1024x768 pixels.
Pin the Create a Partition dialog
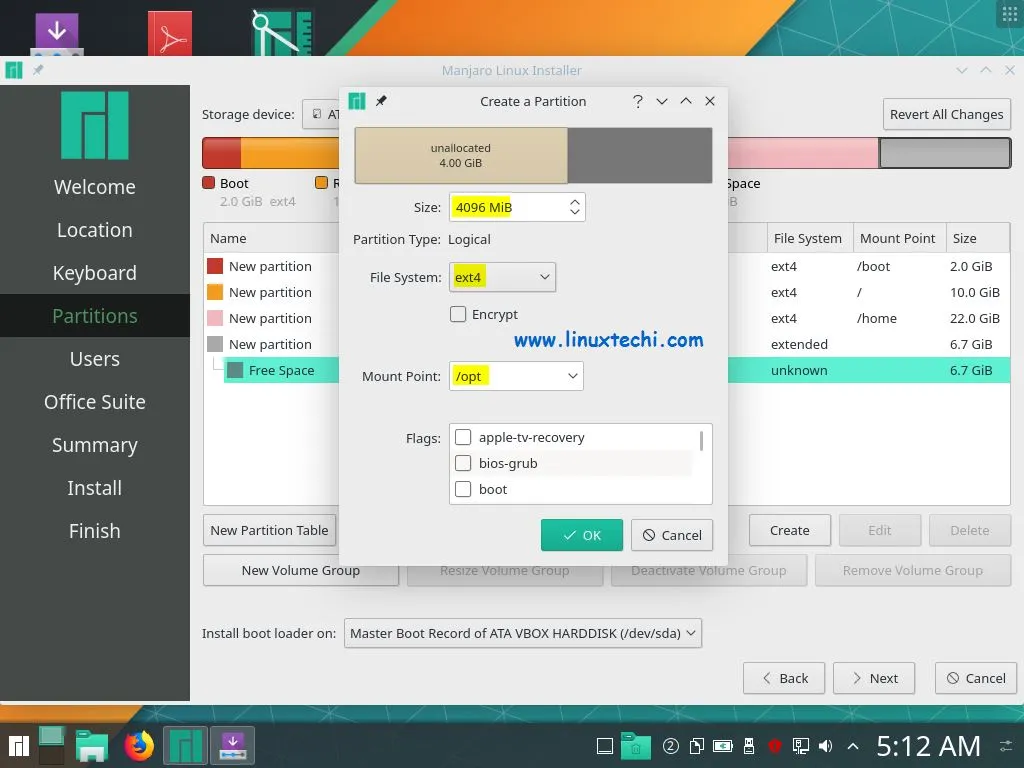coord(383,101)
